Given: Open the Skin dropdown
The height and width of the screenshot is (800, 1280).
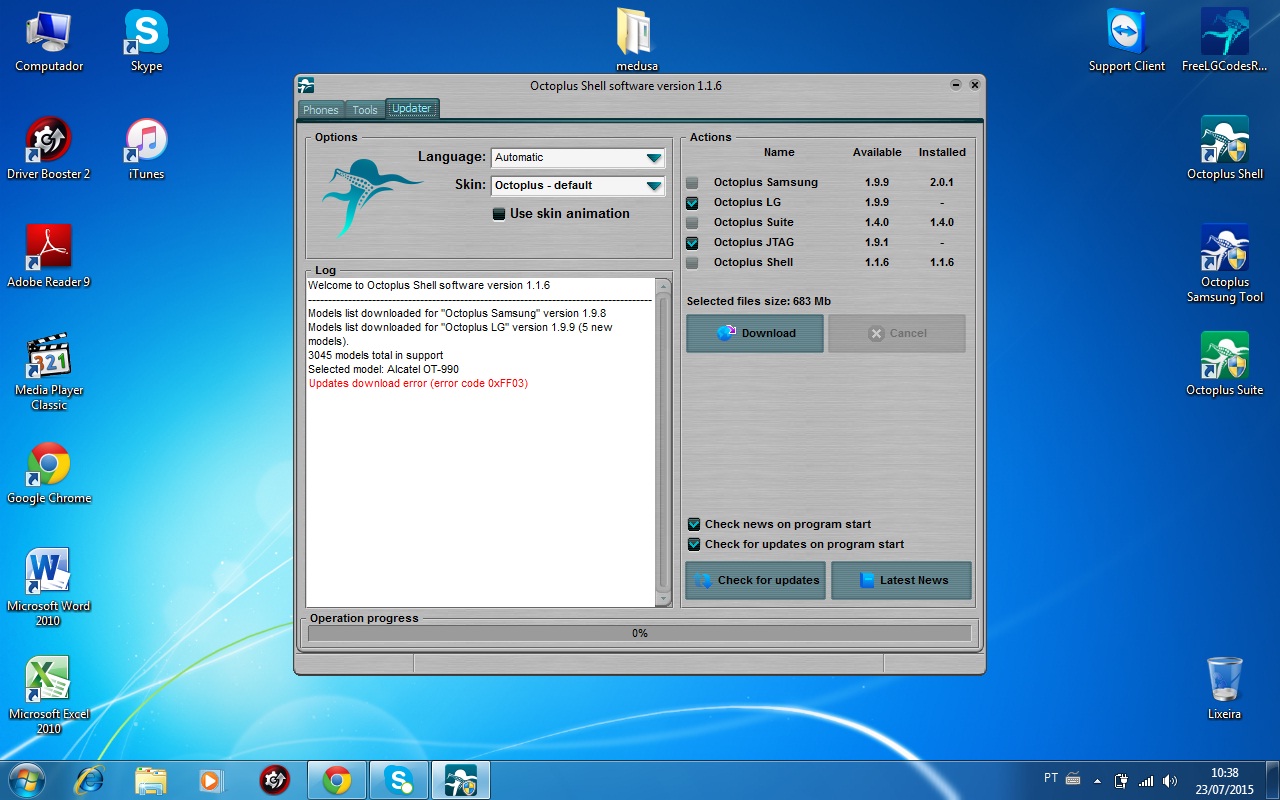Looking at the screenshot, I should [x=578, y=186].
